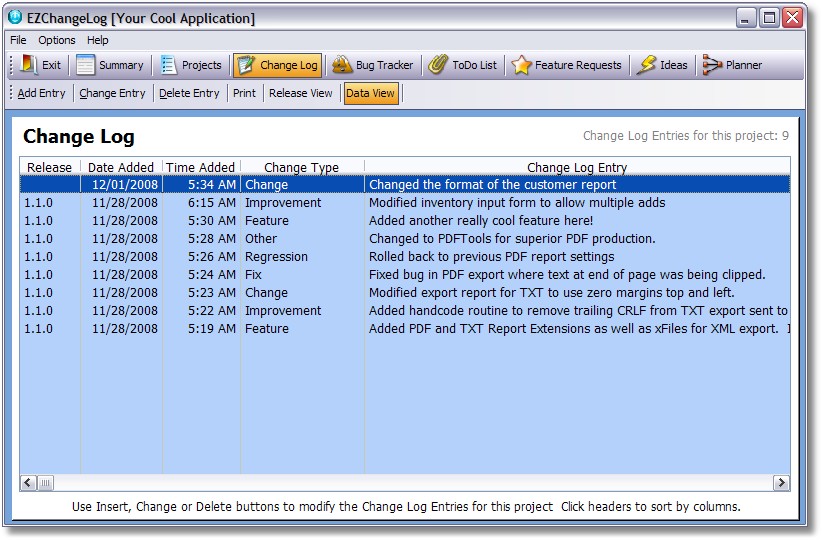Open the Planner diagram icon
This screenshot has height=541, width=822.
click(x=712, y=65)
